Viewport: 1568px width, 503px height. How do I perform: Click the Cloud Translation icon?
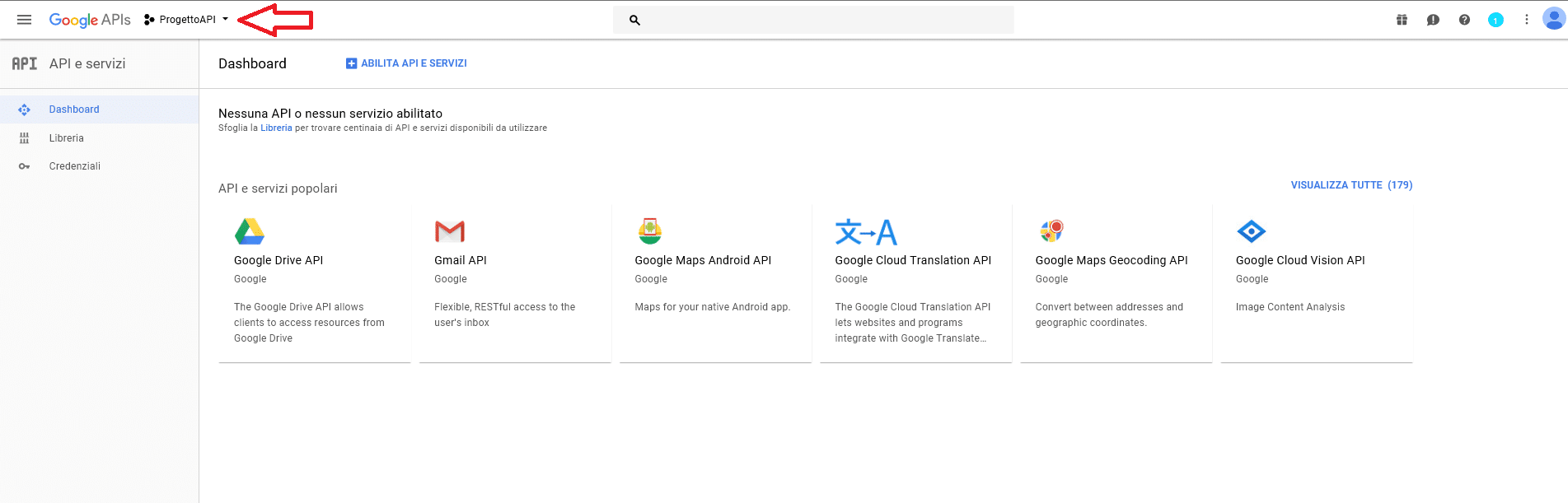pos(866,232)
